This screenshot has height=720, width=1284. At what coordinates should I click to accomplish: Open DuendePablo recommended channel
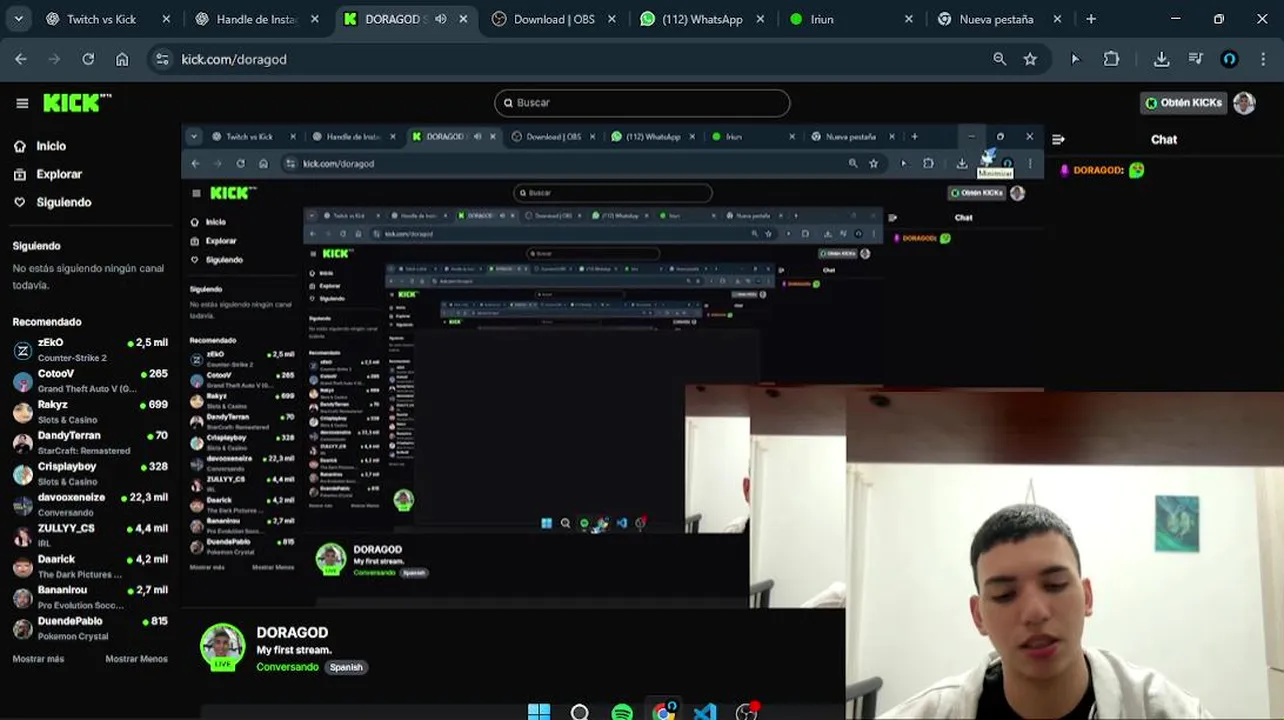tap(90, 629)
